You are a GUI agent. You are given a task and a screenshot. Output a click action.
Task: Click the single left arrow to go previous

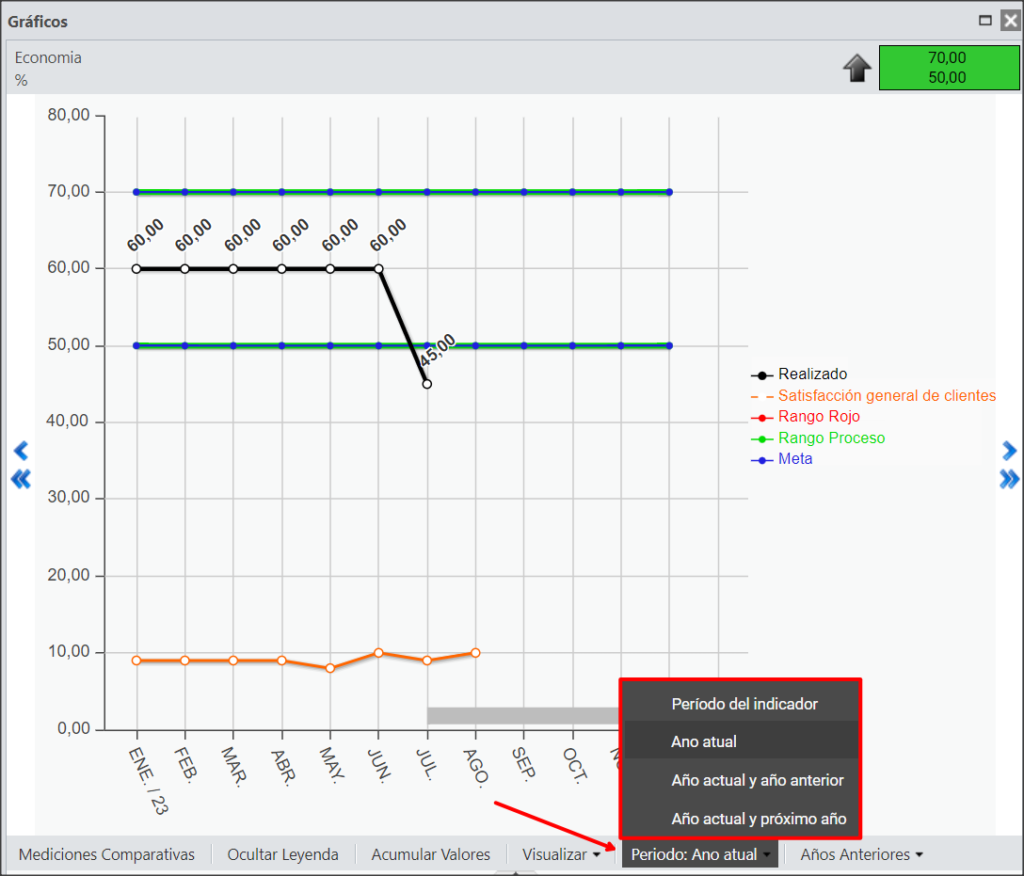(x=21, y=451)
